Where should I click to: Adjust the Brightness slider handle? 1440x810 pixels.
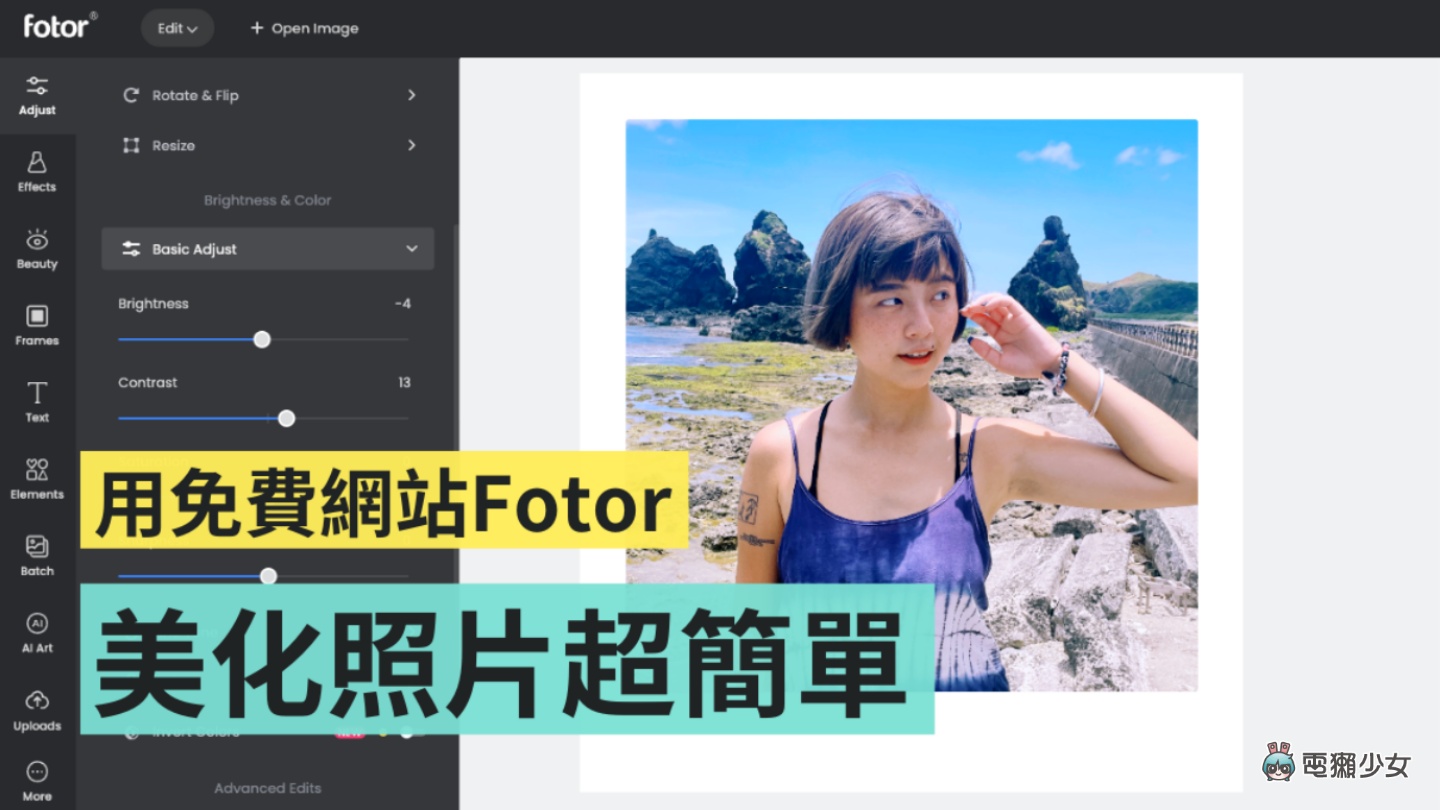pos(262,340)
